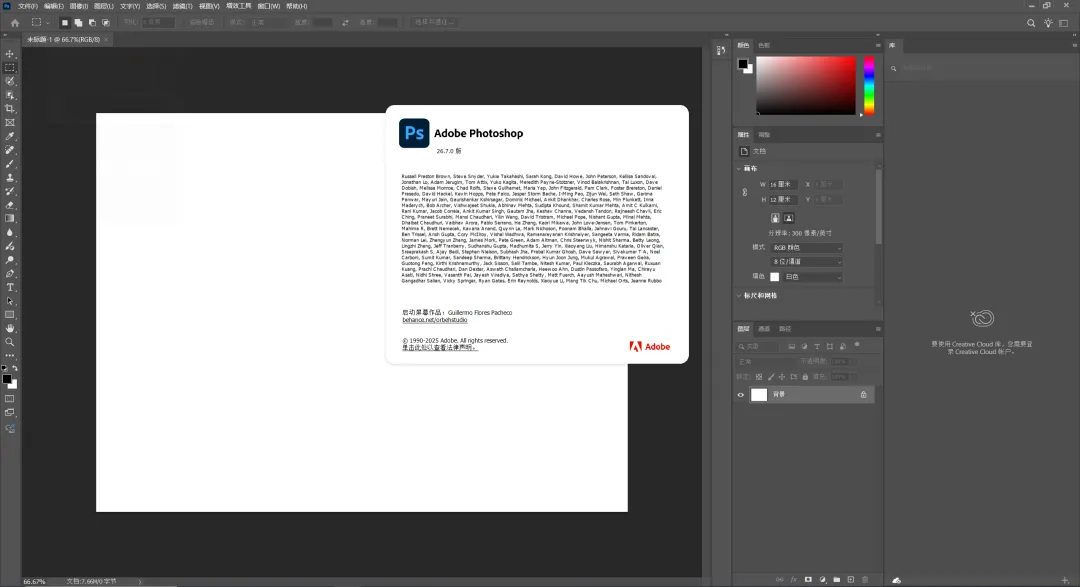Viewport: 1080px width, 587px height.
Task: Switch to the 通道 channels tab
Action: pyautogui.click(x=764, y=329)
